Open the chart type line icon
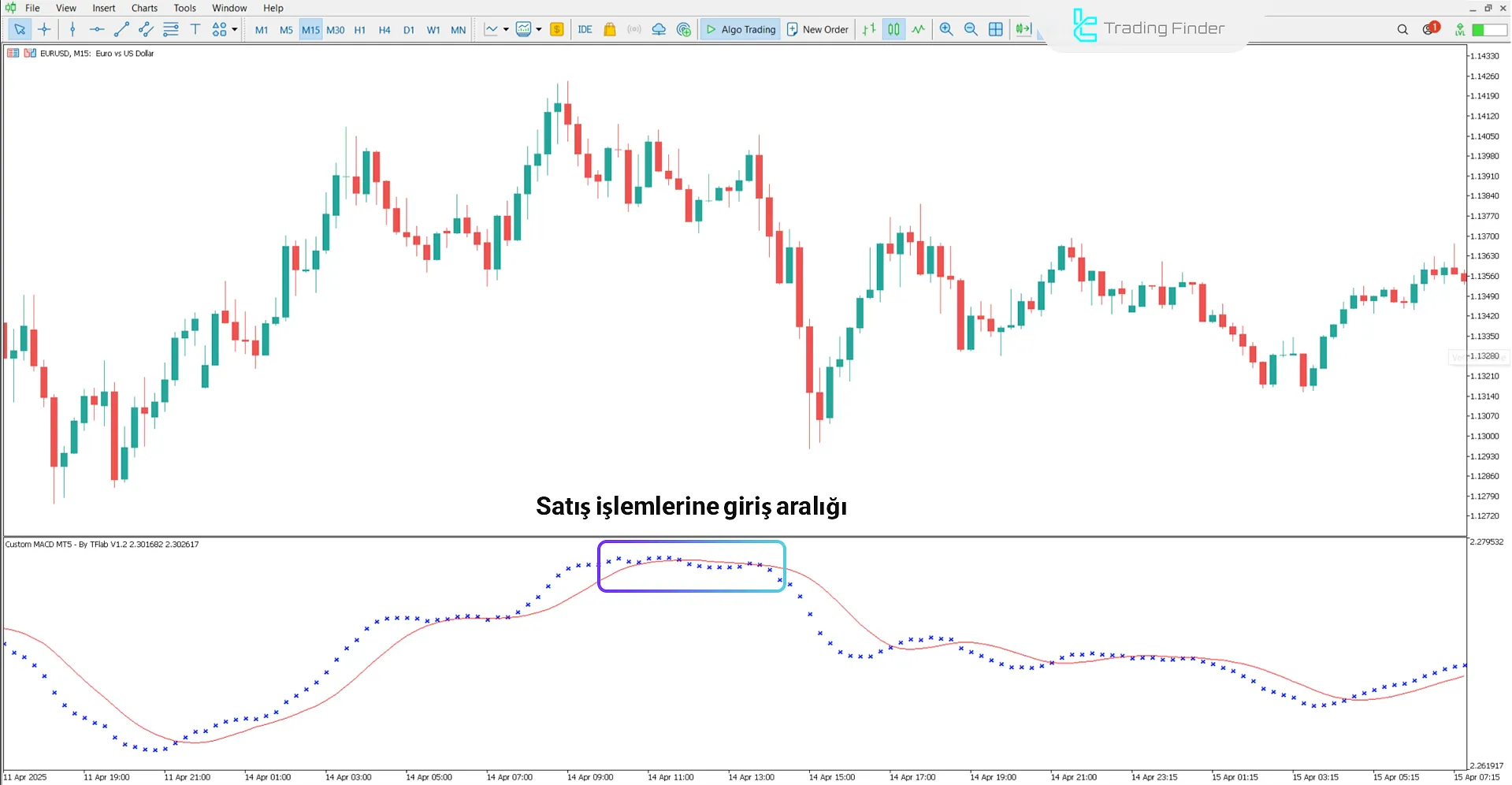This screenshot has height=785, width=1512. [492, 29]
